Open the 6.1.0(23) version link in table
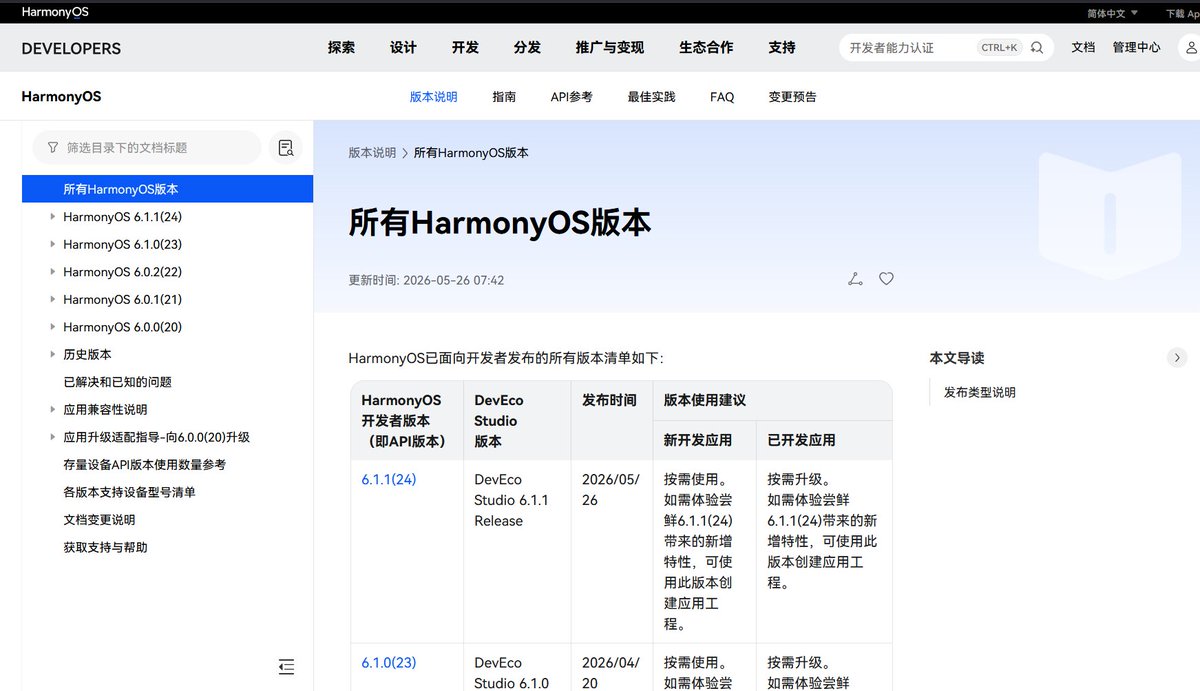The height and width of the screenshot is (691, 1200). [x=389, y=662]
